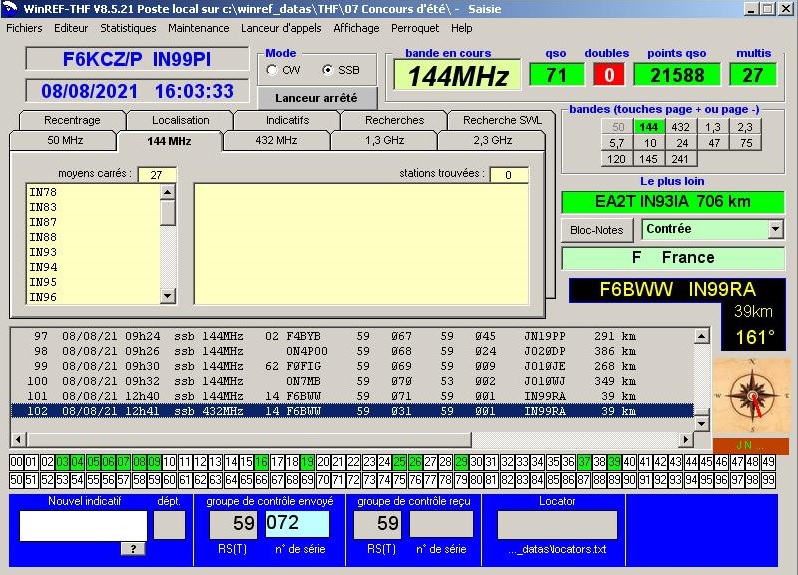Open the Bloc-Notes button
The image size is (798, 575).
point(597,230)
